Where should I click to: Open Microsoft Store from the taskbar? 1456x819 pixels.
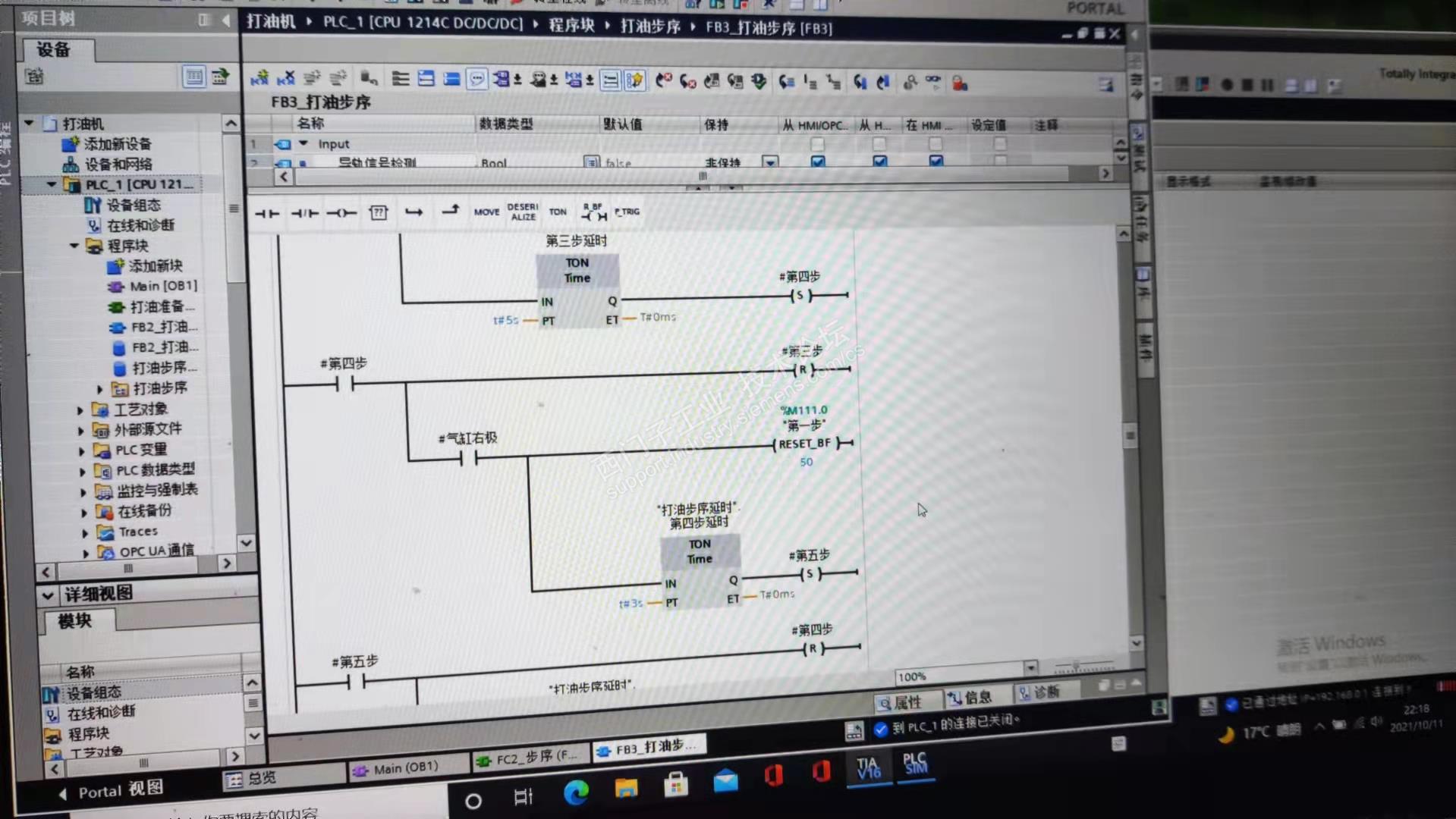676,784
